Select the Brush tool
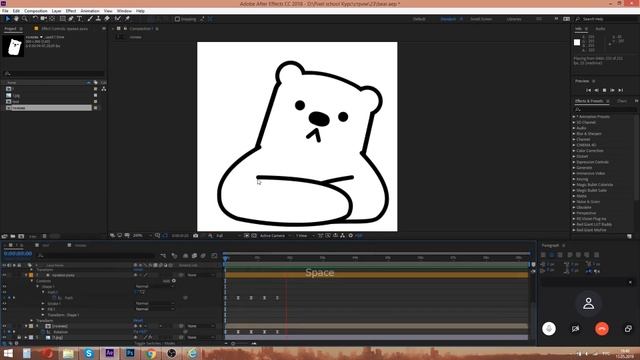 point(90,19)
